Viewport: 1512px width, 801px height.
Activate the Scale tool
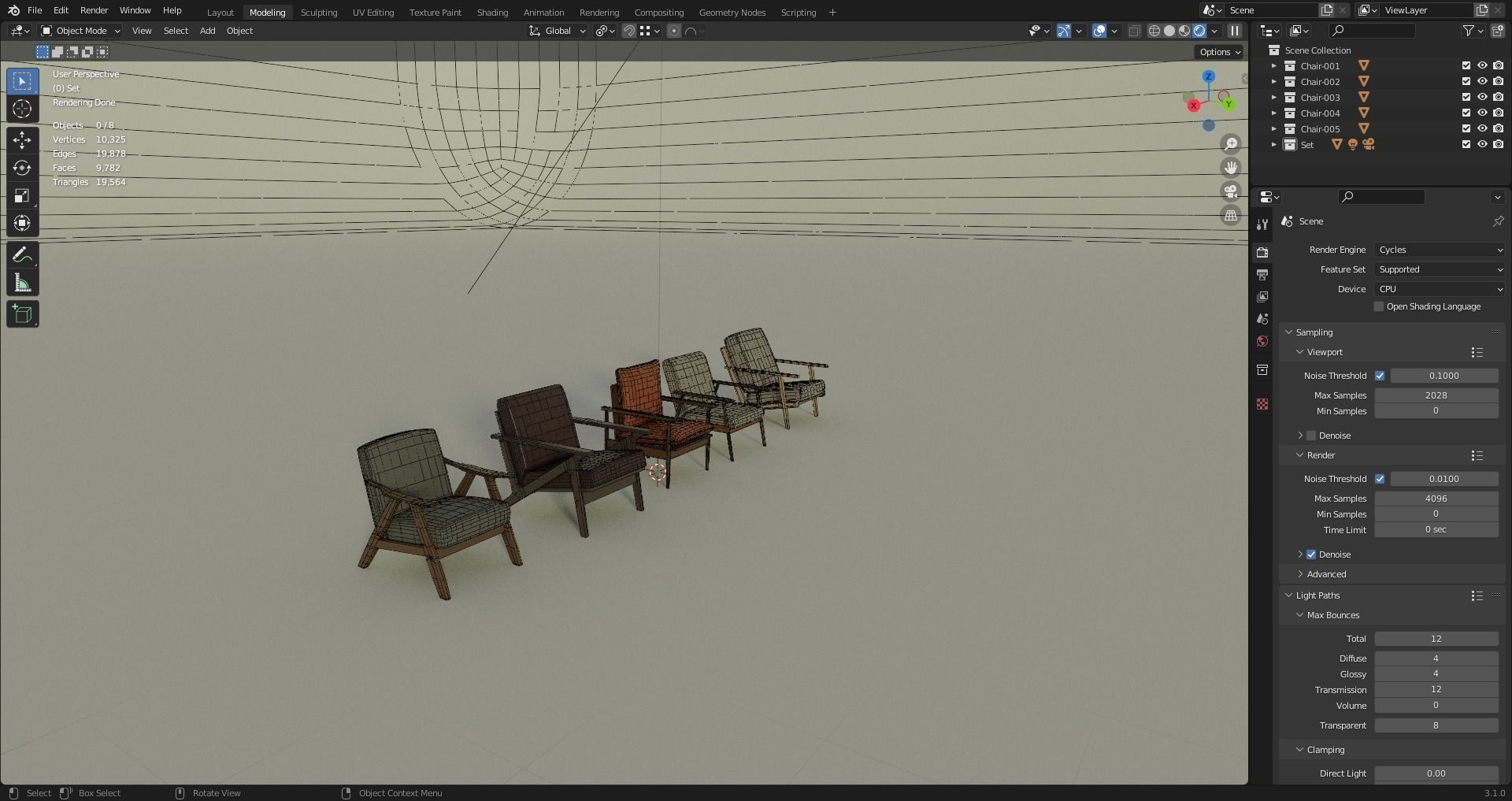coord(22,195)
